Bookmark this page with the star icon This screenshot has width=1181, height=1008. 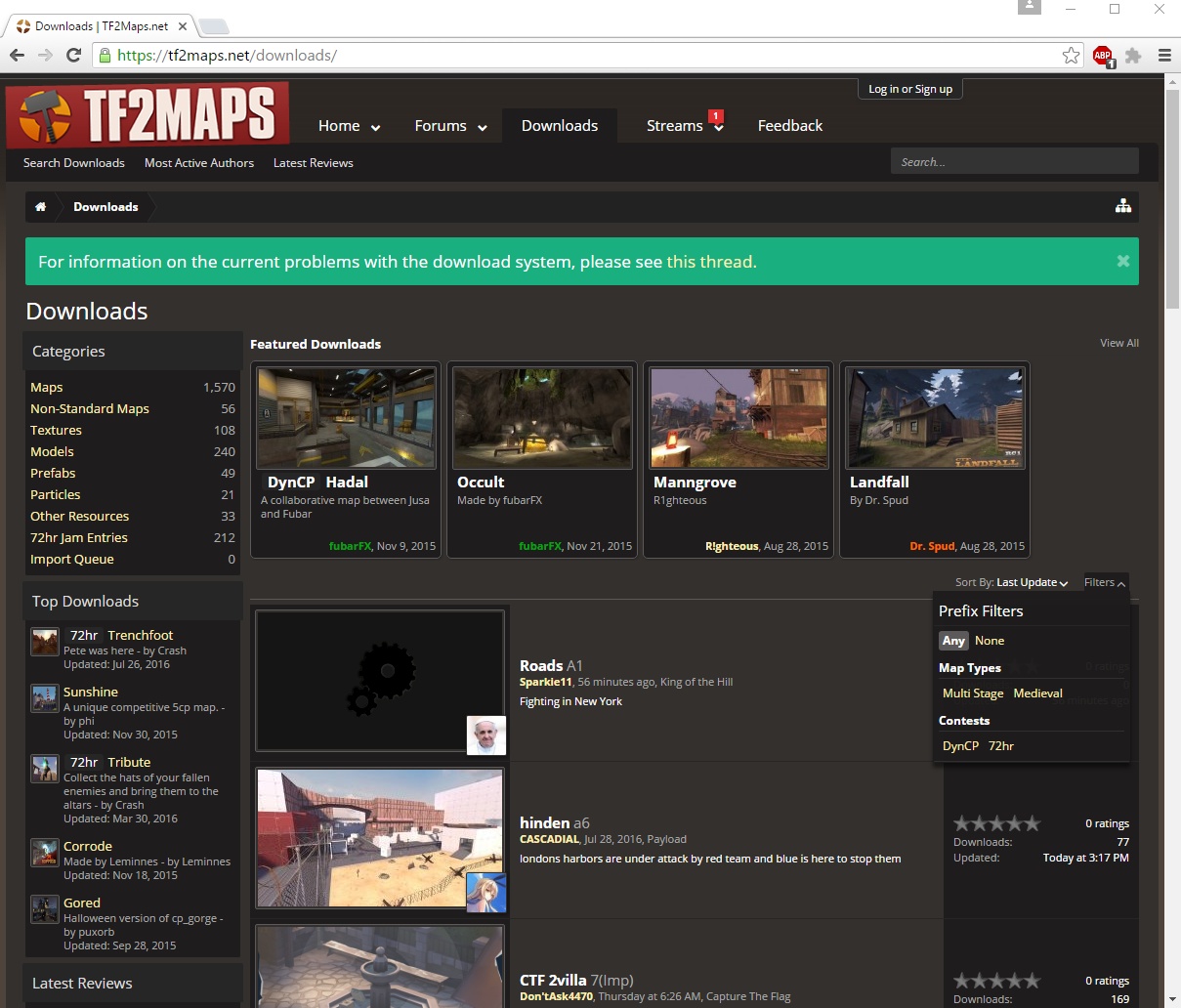[x=1072, y=56]
